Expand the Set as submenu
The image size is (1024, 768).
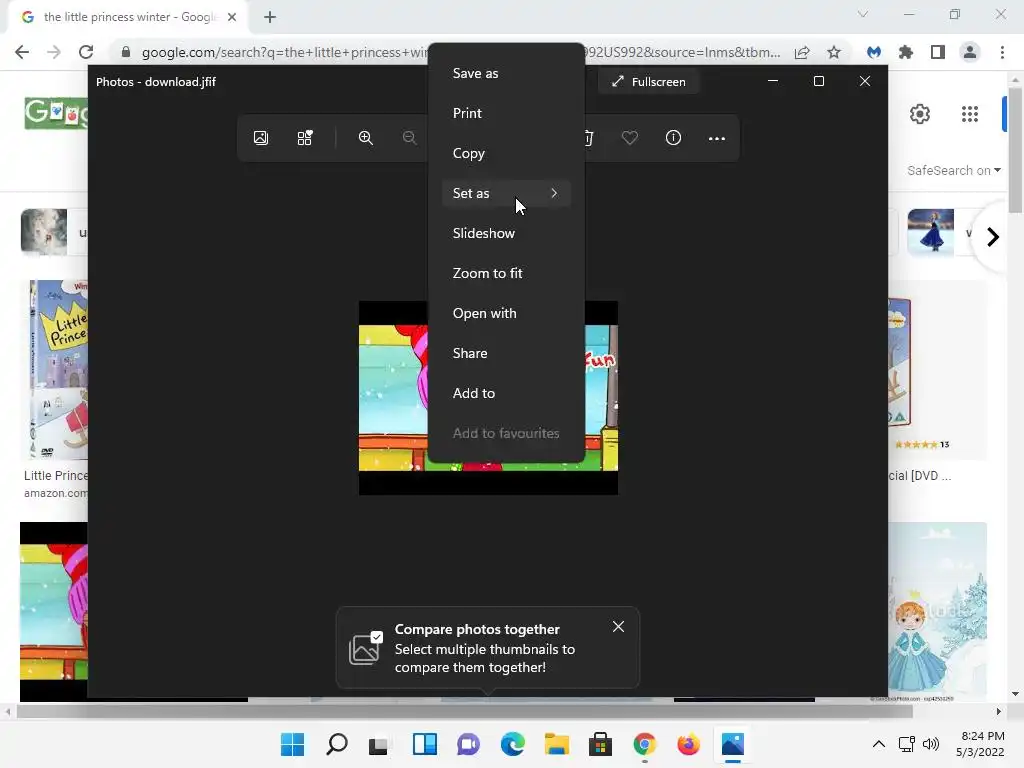pyautogui.click(x=506, y=193)
